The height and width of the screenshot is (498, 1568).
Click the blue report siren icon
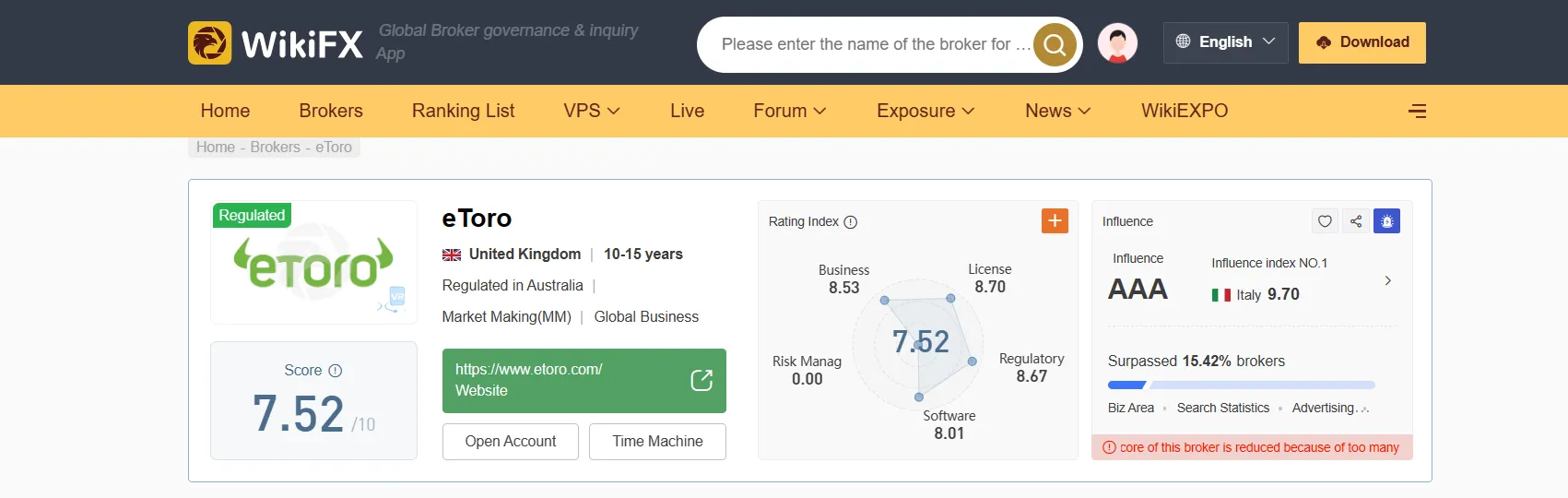(x=1386, y=221)
